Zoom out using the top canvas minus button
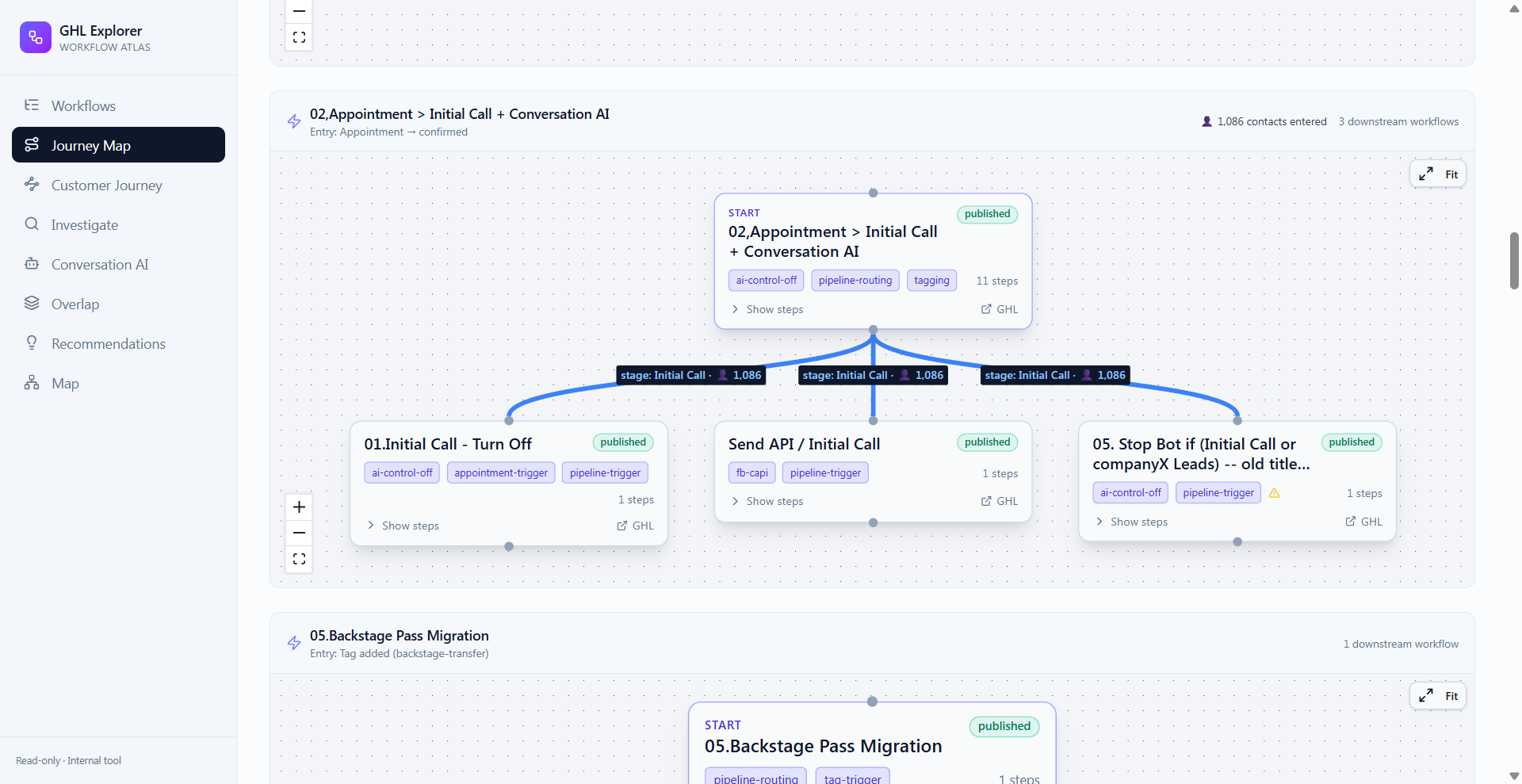This screenshot has height=784, width=1522. (299, 11)
